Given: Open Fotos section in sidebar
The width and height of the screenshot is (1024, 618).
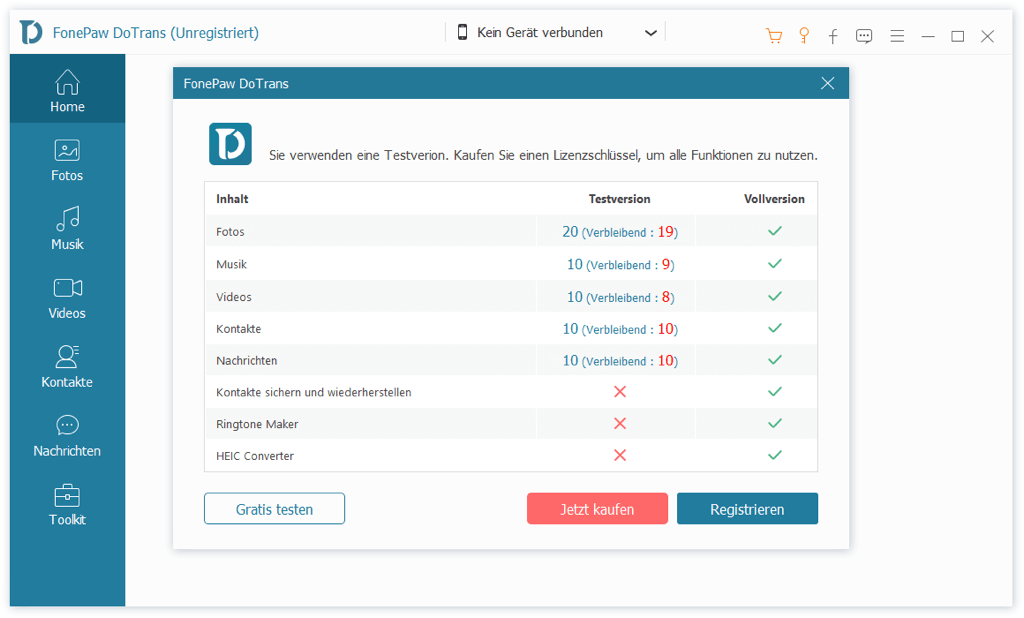Looking at the screenshot, I should coord(67,160).
